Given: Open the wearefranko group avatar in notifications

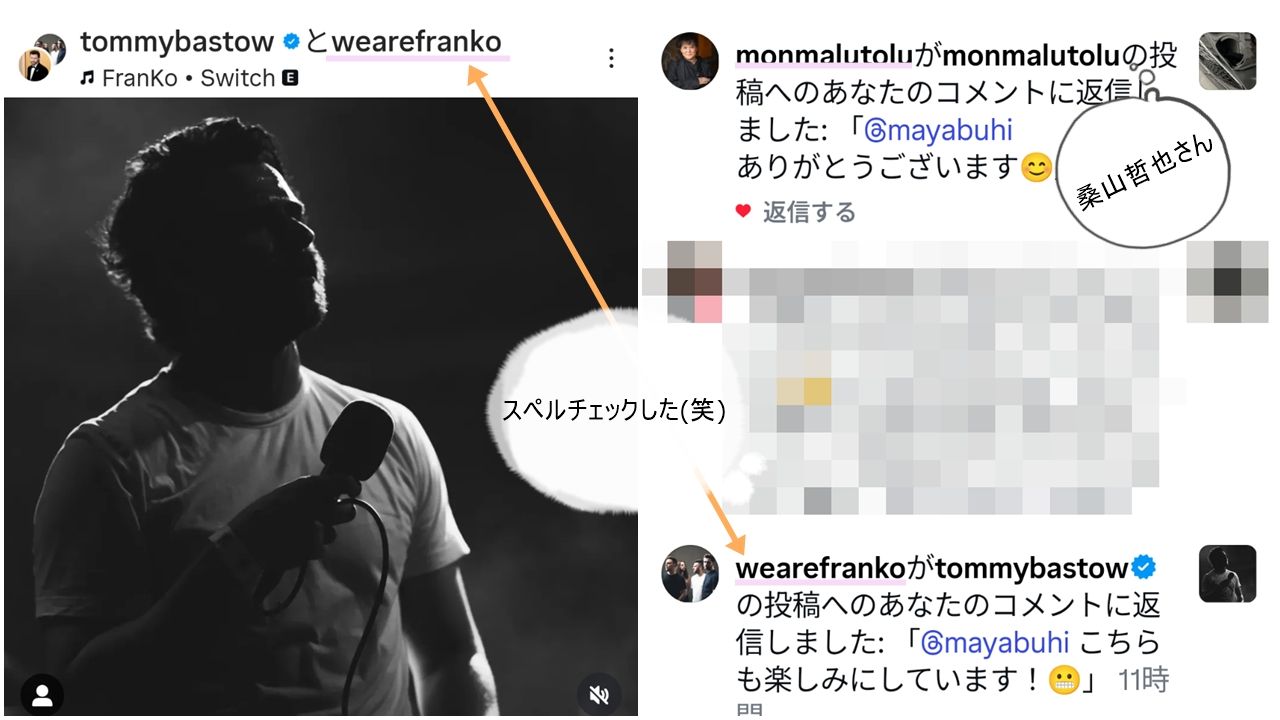Looking at the screenshot, I should coord(690,573).
